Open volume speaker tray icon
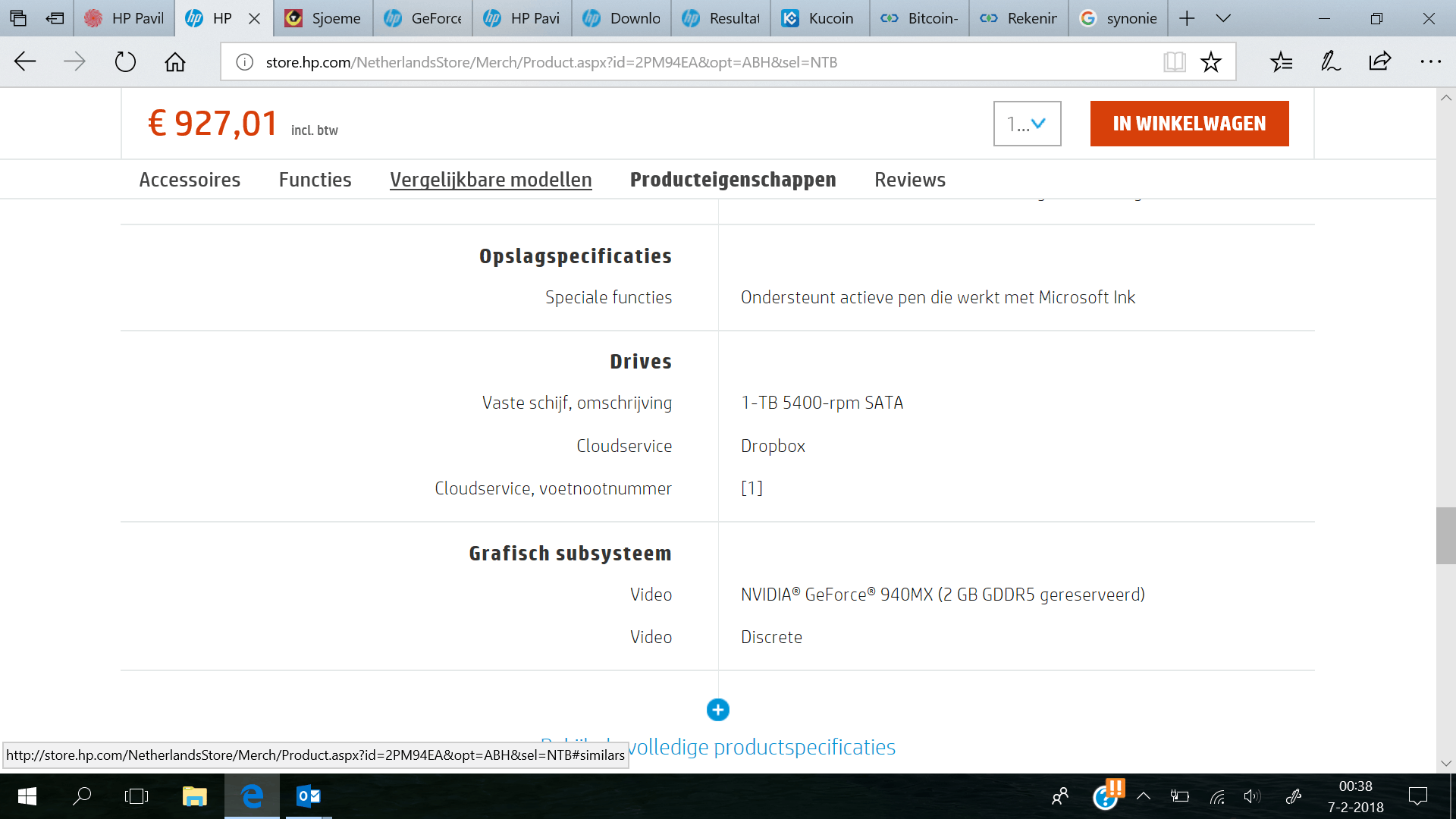This screenshot has height=819, width=1456. (1252, 796)
